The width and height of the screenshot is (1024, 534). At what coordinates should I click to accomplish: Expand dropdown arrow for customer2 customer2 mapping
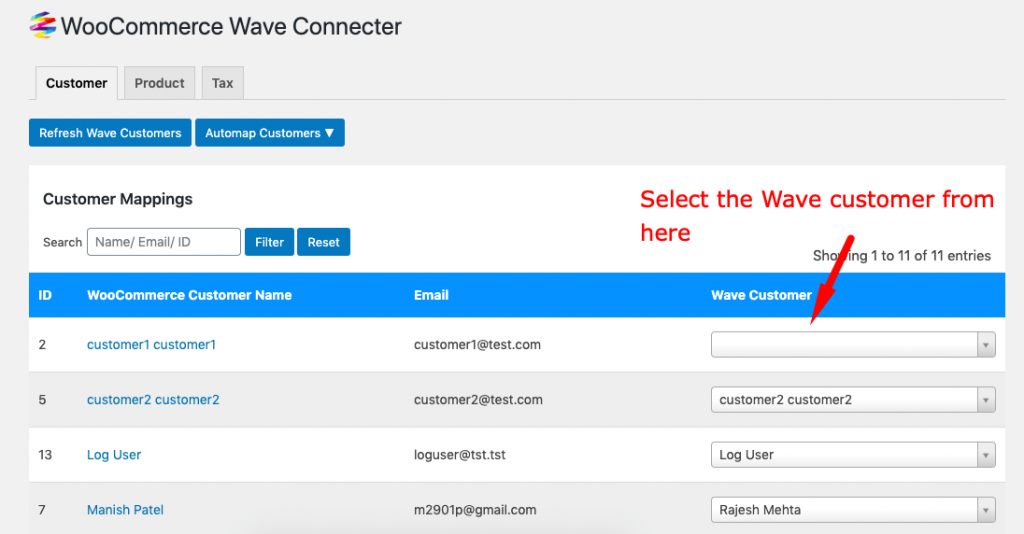pos(986,400)
